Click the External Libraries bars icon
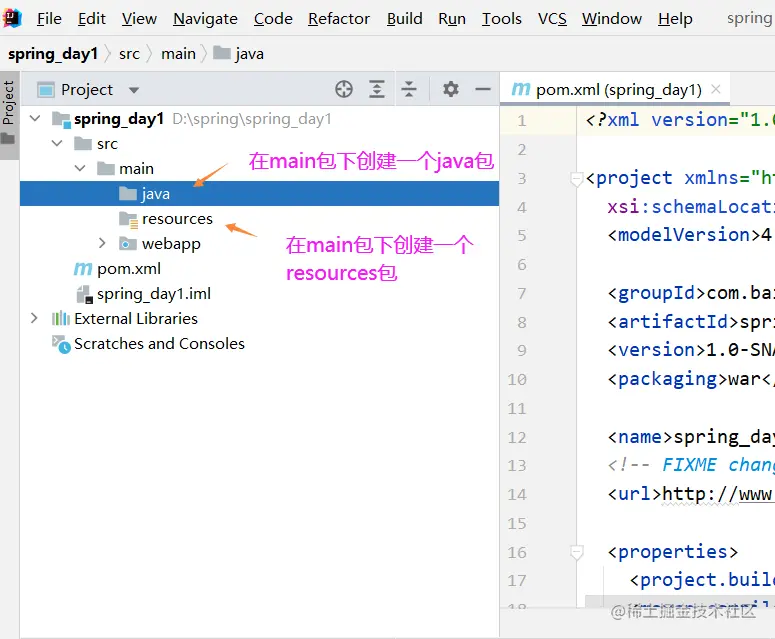Viewport: 775px width, 639px height. (61, 318)
